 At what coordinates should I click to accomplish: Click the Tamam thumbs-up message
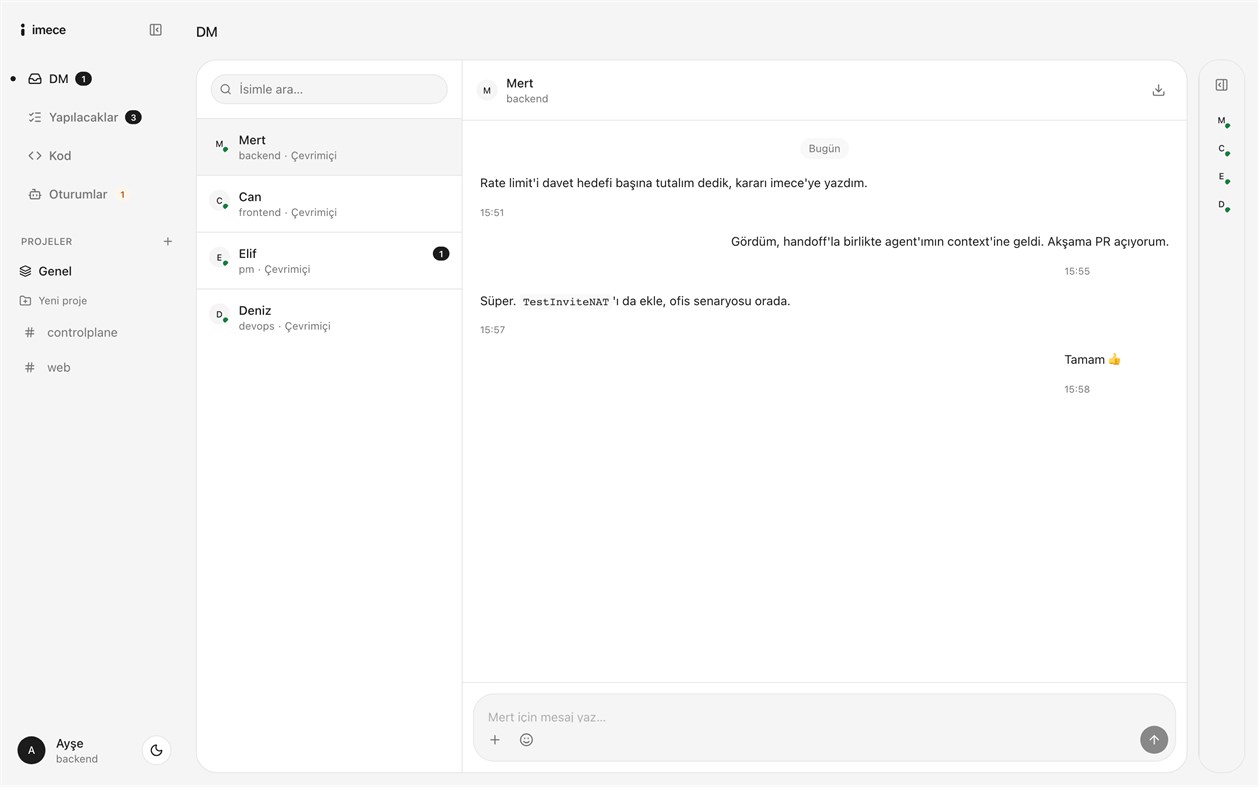[x=1092, y=359]
